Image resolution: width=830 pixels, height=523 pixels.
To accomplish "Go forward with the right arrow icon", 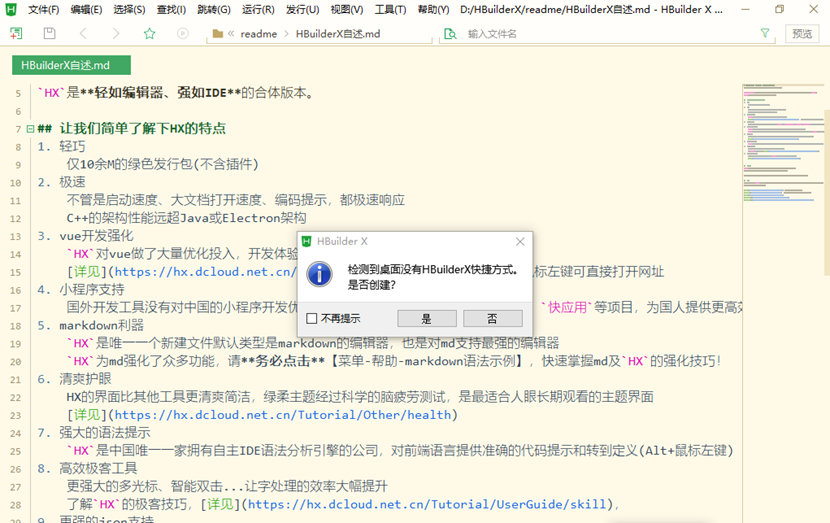I will pos(116,33).
